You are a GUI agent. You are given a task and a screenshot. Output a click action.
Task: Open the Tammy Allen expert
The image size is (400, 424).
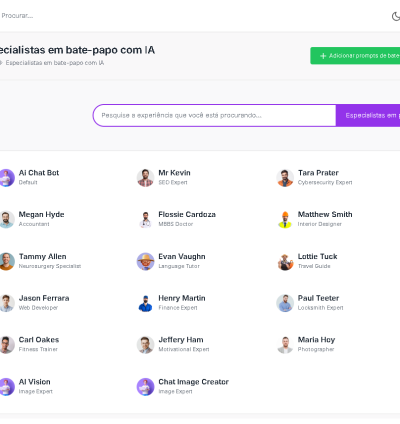pyautogui.click(x=43, y=256)
